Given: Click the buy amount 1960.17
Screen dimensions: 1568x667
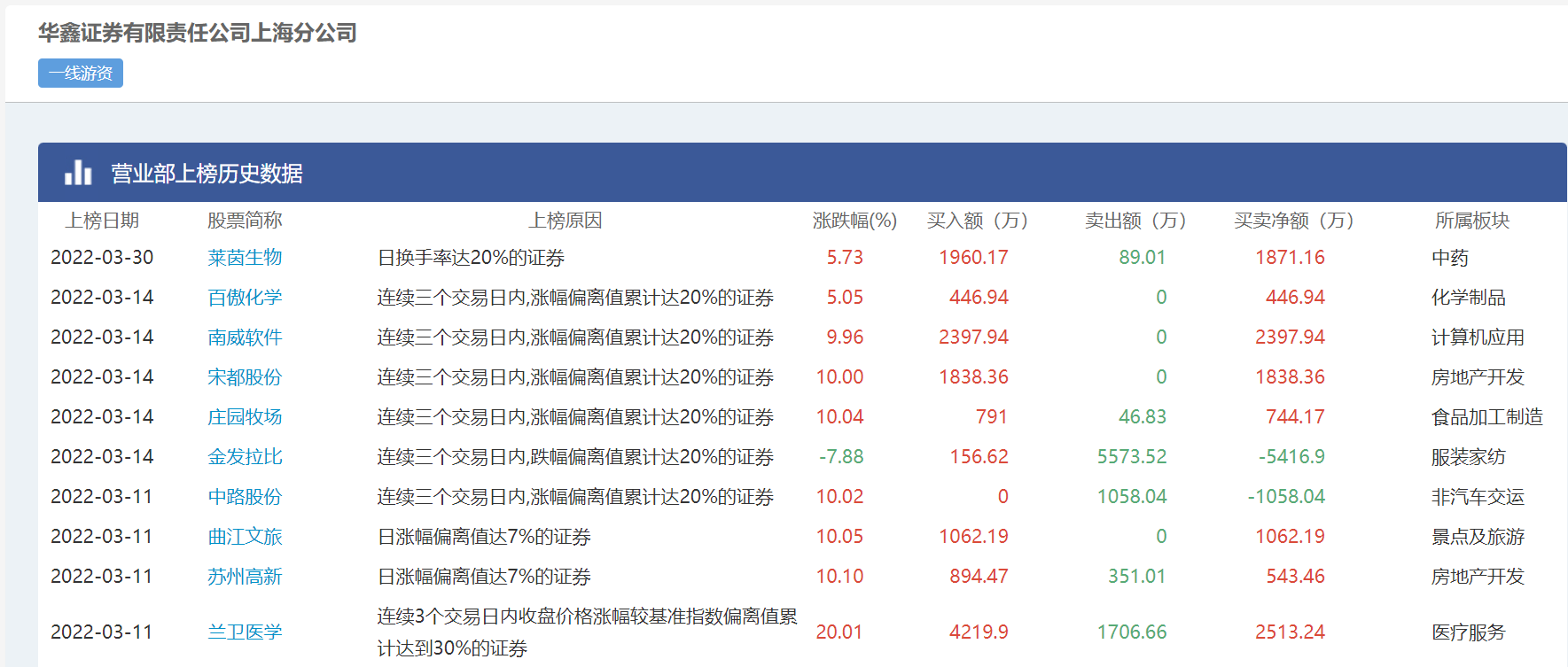Looking at the screenshot, I should coord(973,258).
